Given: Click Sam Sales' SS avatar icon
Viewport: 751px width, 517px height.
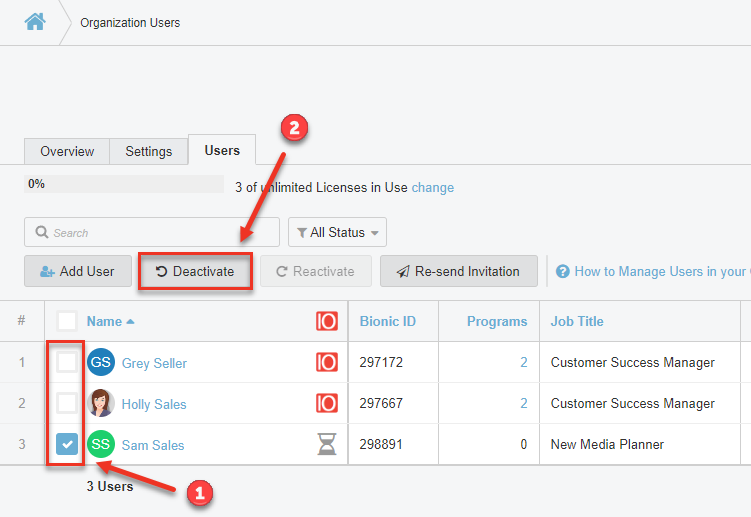Looking at the screenshot, I should (x=101, y=444).
